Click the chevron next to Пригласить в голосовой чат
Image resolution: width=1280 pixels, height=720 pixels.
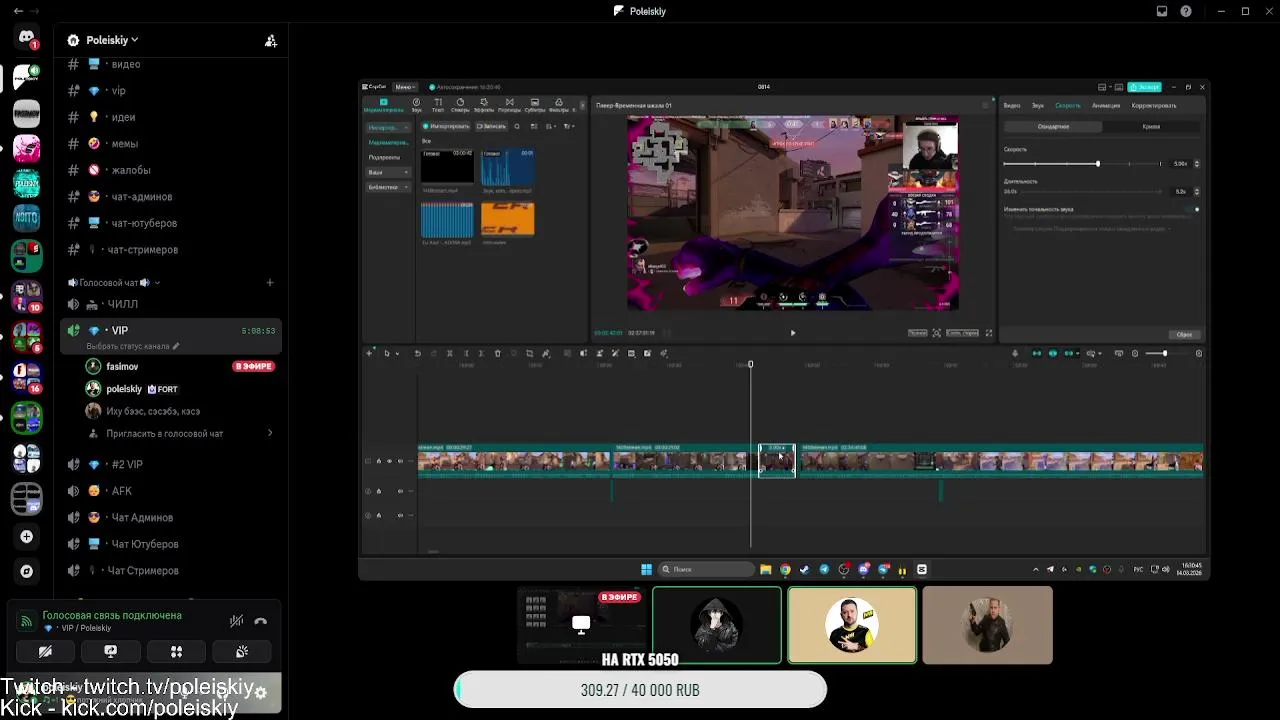point(270,433)
